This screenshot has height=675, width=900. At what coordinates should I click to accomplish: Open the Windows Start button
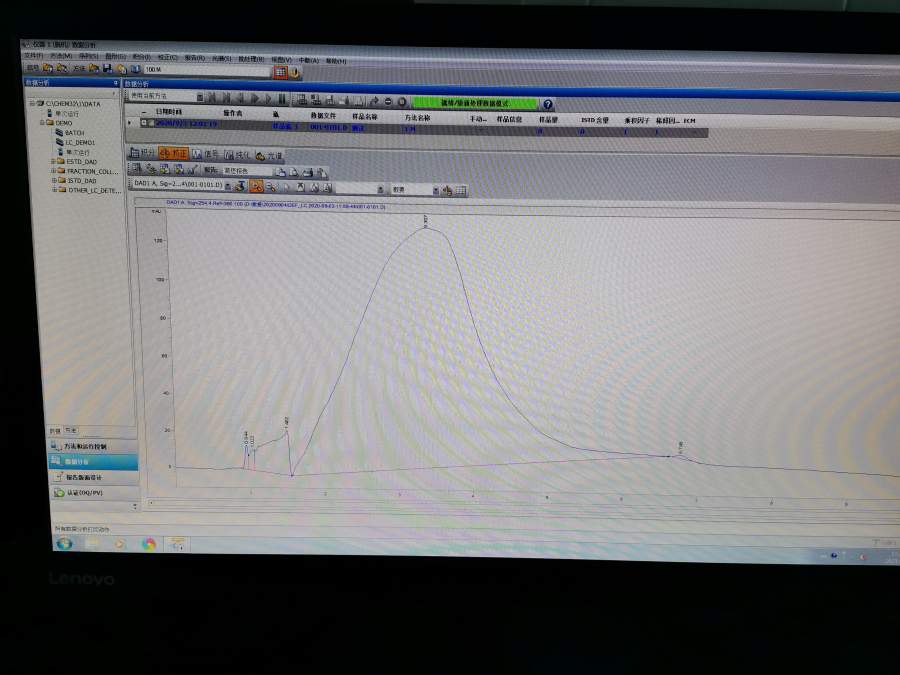point(64,542)
